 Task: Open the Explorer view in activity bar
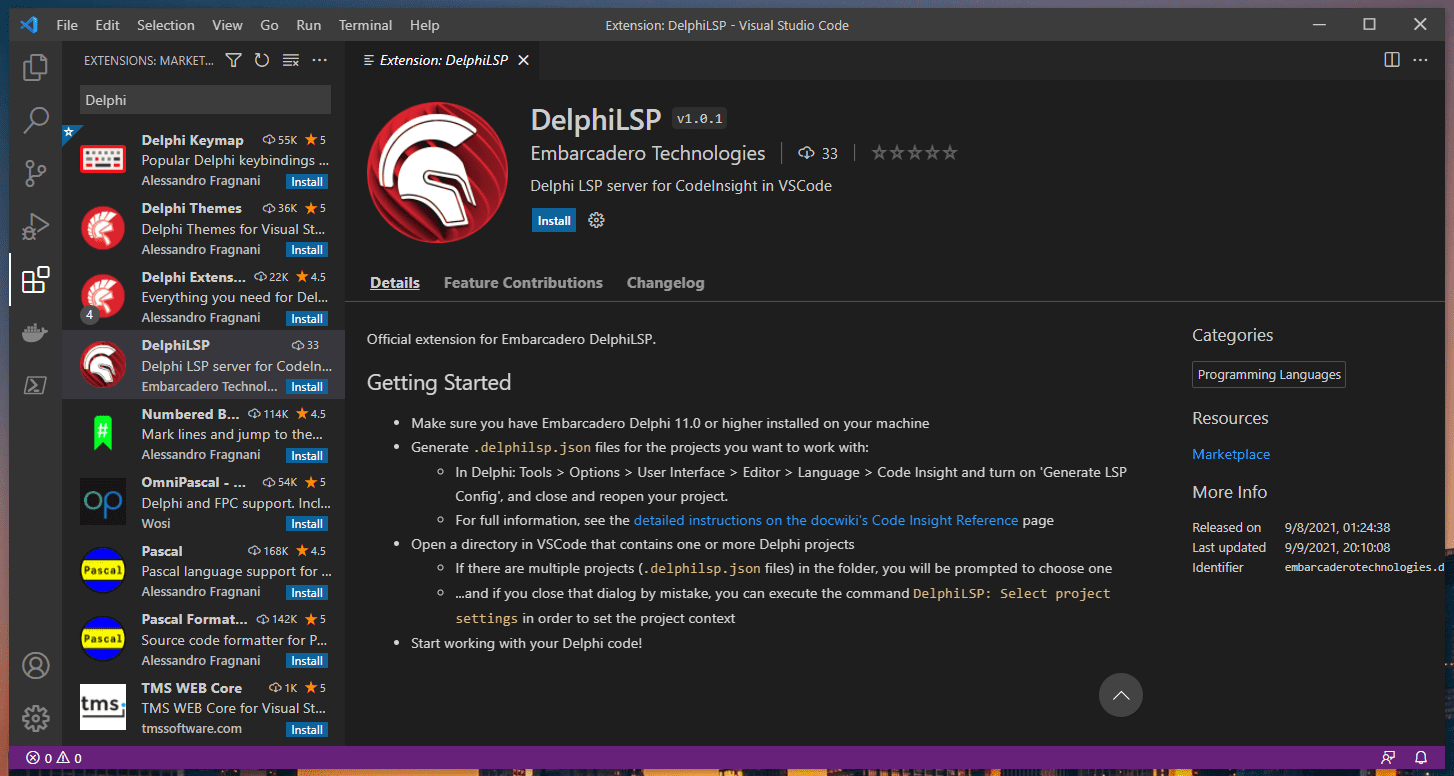(36, 67)
